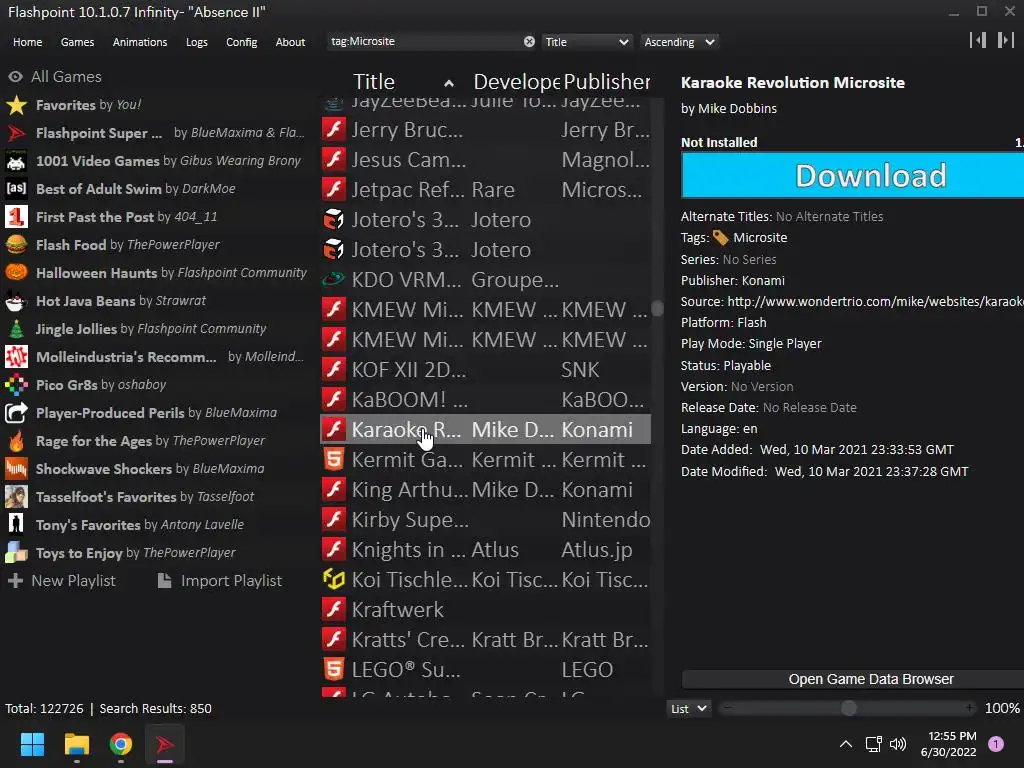Viewport: 1024px width, 768px height.
Task: Click the Shockwave icon beside first Jotero's 3... row
Action: coord(334,219)
